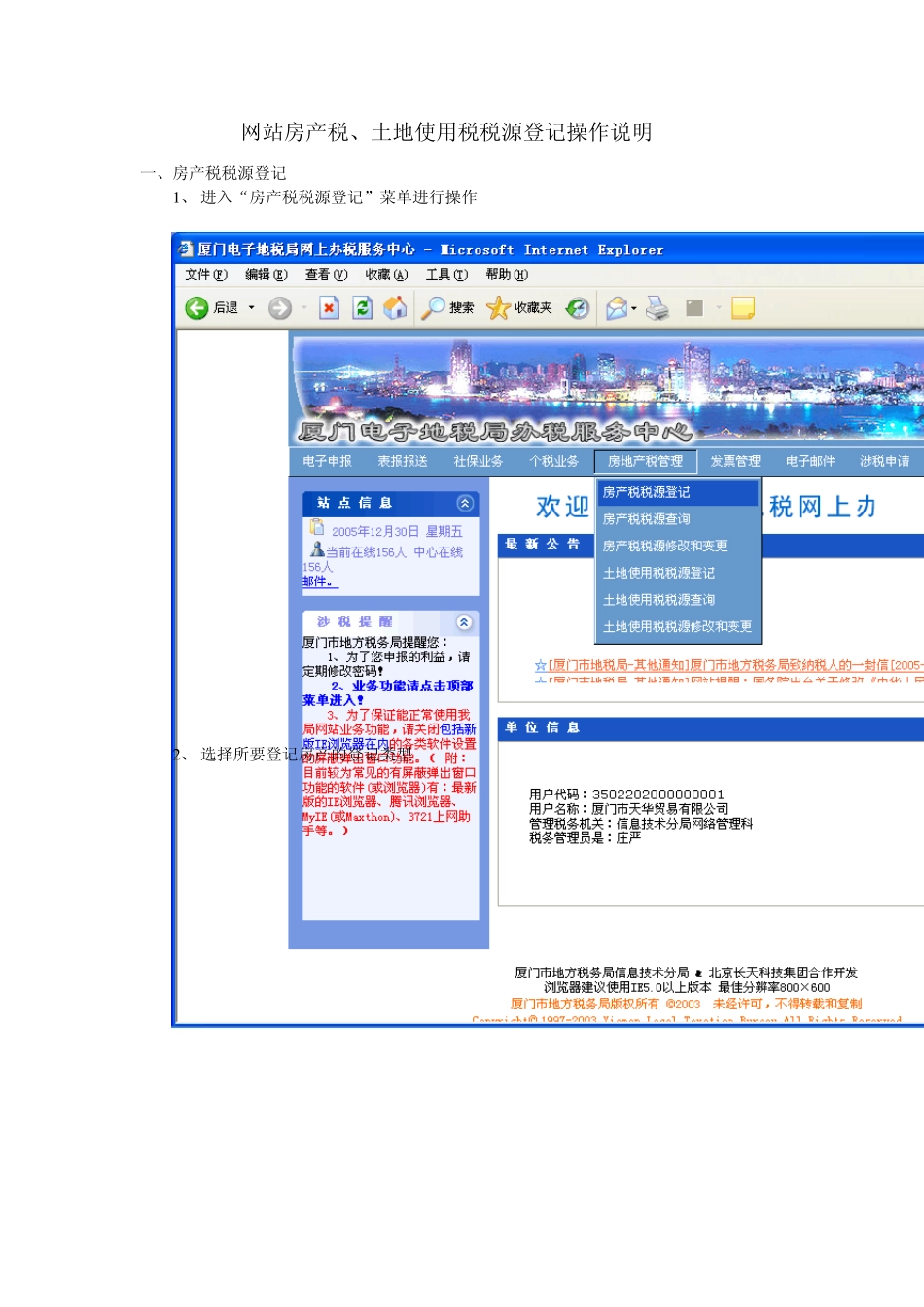924x1307 pixels.
Task: Click 用户名称:厦门市天华贸易有限公司 text
Action: click(x=628, y=809)
